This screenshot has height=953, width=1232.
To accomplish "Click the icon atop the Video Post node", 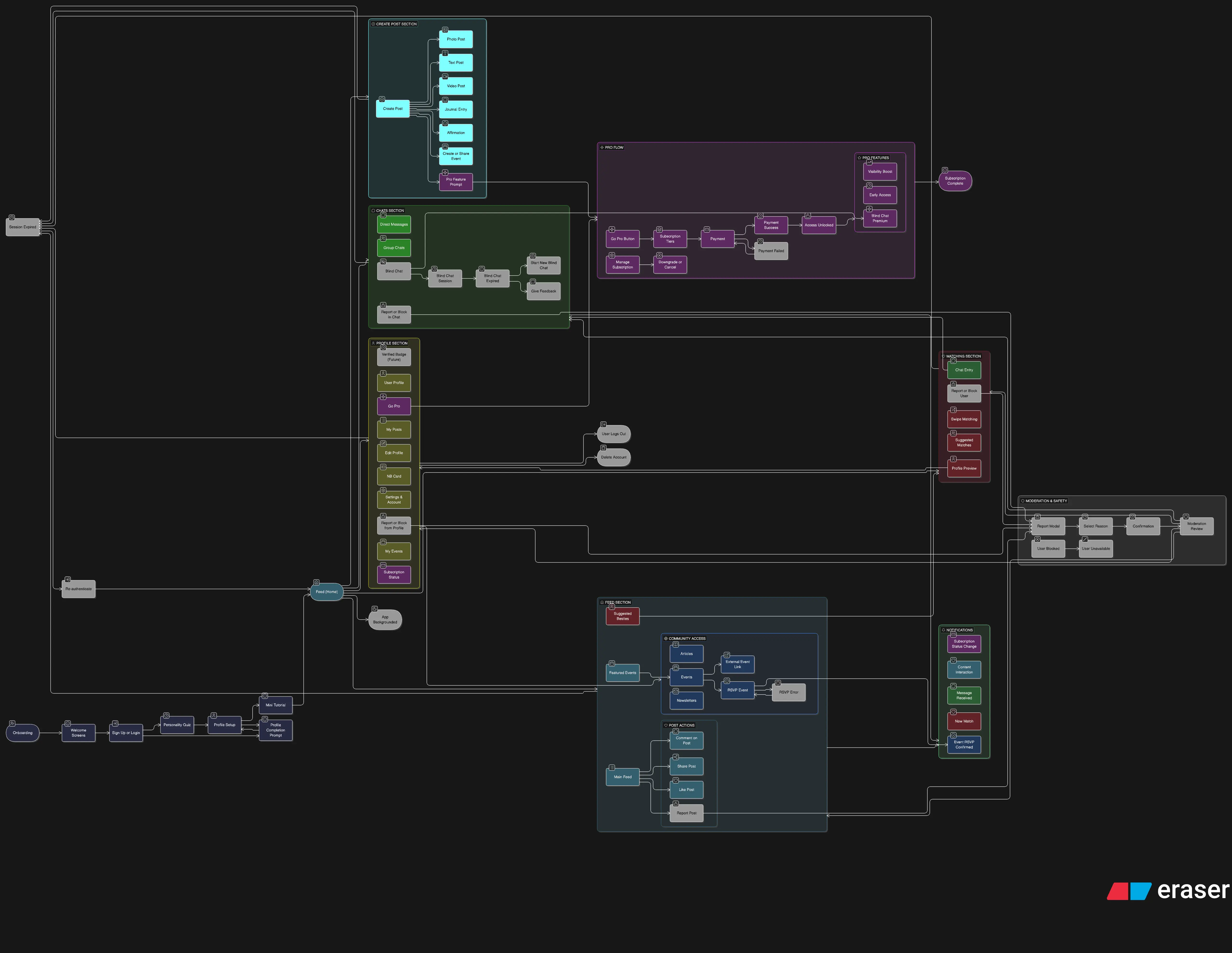I will tap(445, 77).
